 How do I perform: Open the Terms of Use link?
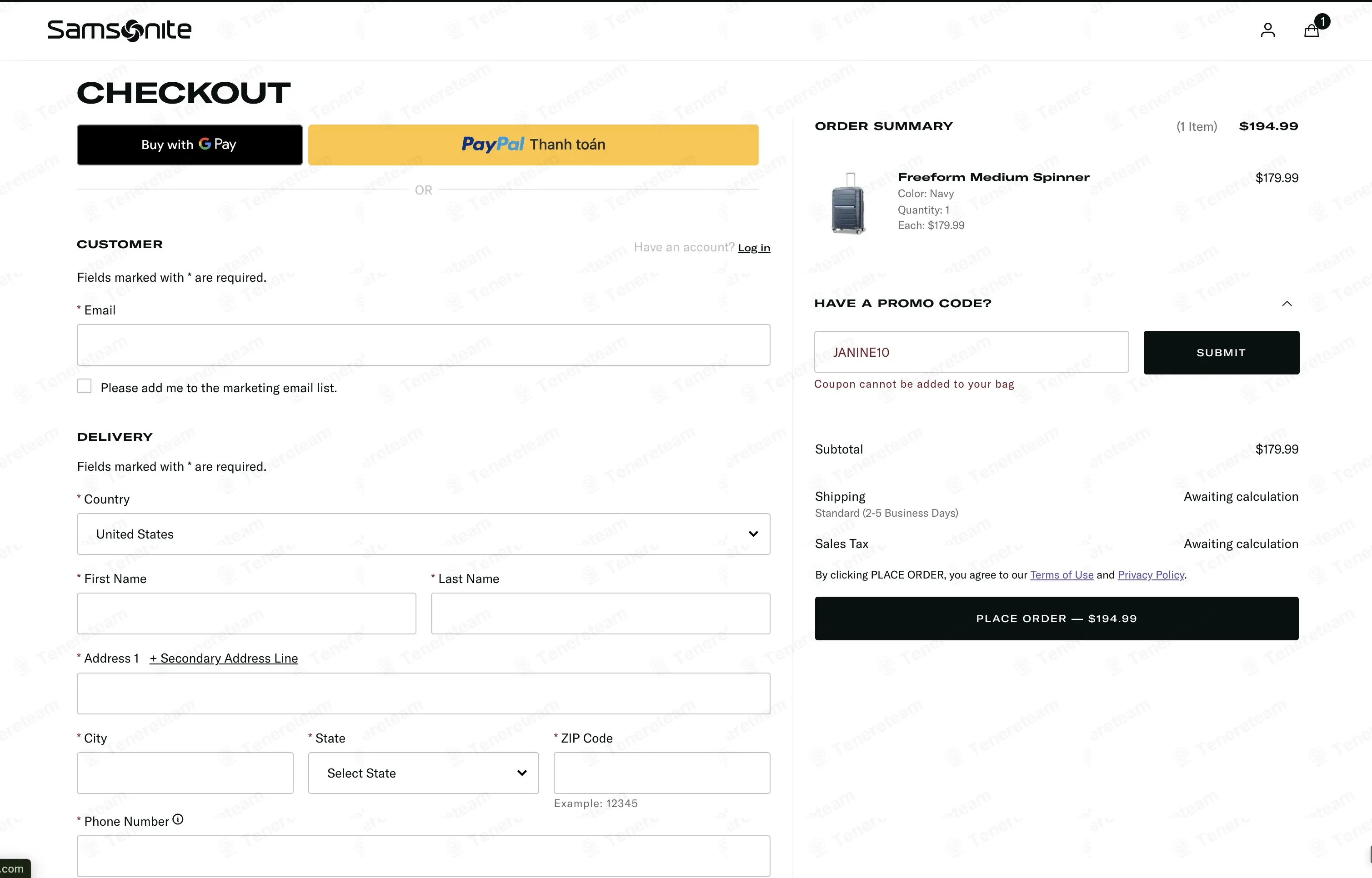point(1062,575)
